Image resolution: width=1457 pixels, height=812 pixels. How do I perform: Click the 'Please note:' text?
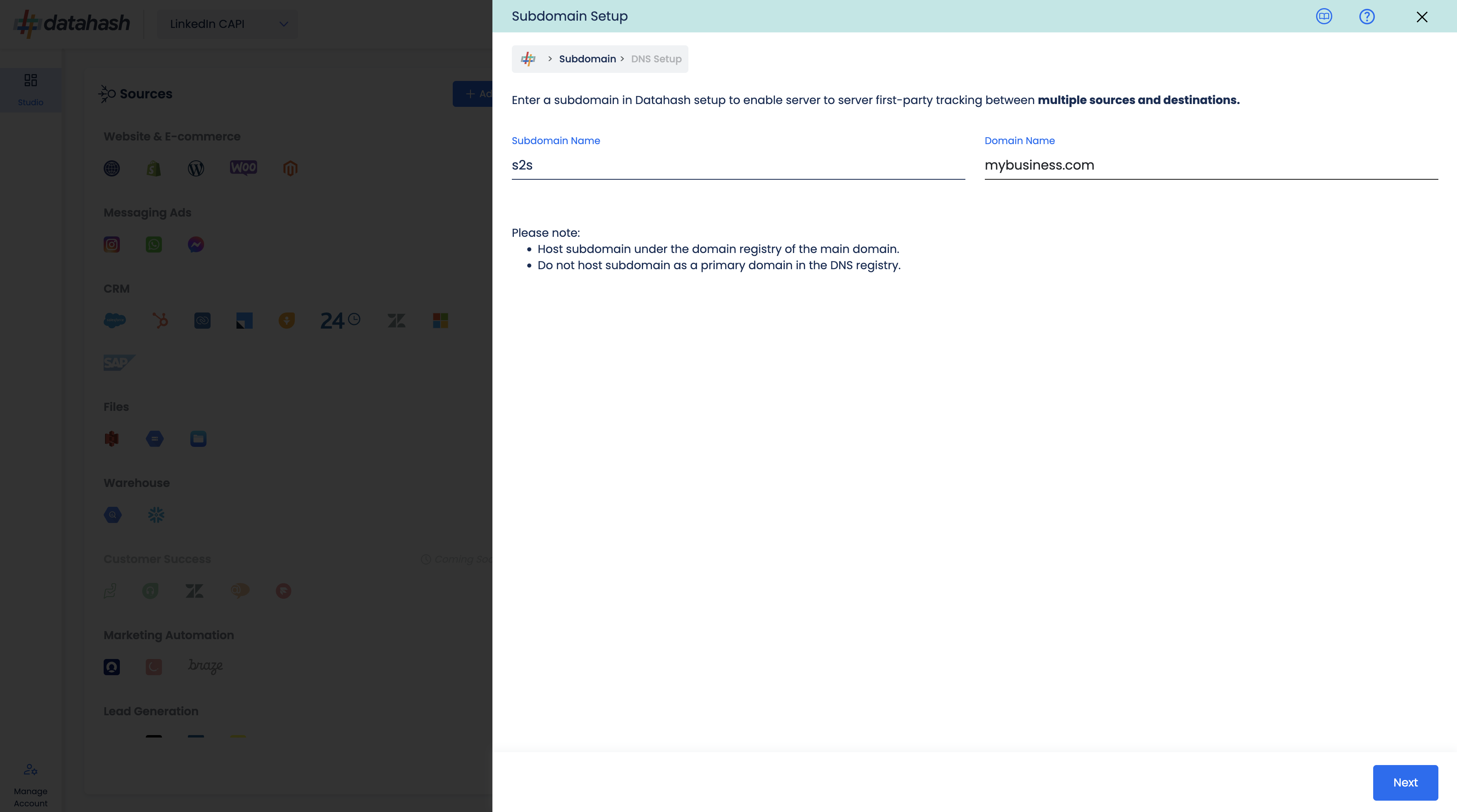coord(545,232)
